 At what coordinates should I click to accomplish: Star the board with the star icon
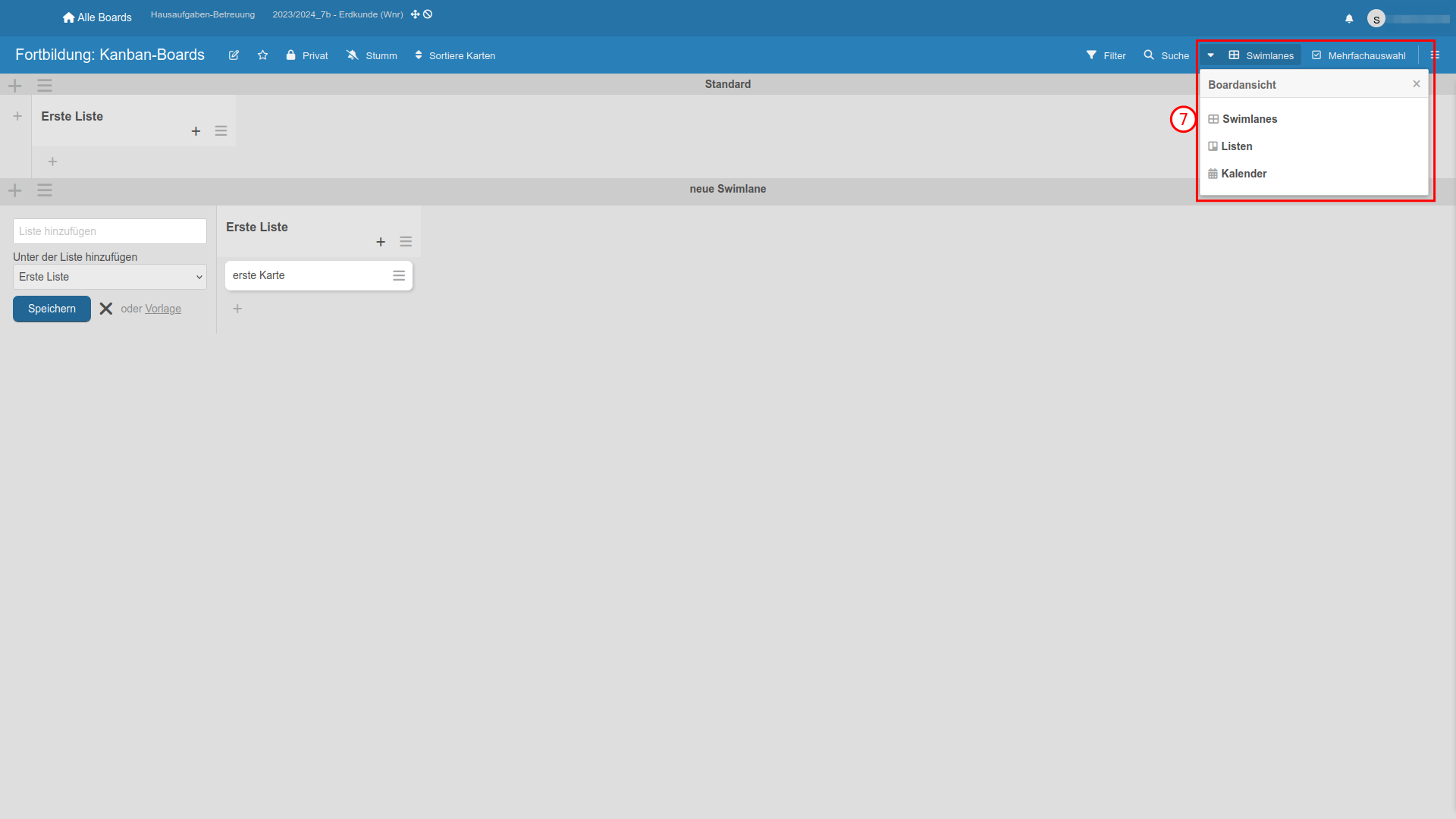tap(262, 55)
